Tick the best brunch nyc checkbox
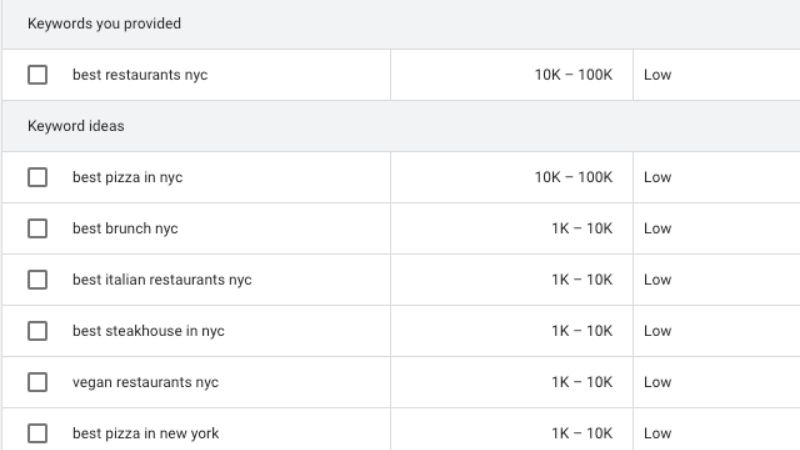Image resolution: width=800 pixels, height=450 pixels. [x=37, y=228]
